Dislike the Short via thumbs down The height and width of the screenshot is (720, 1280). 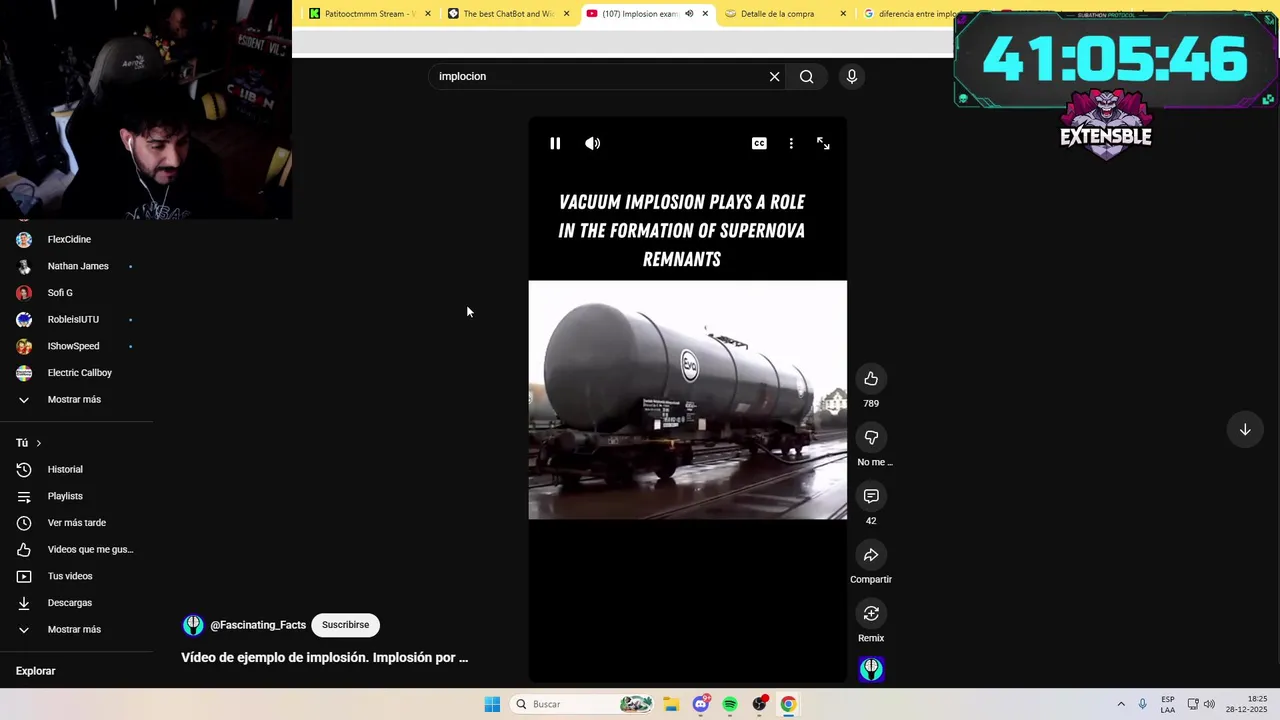click(x=871, y=437)
